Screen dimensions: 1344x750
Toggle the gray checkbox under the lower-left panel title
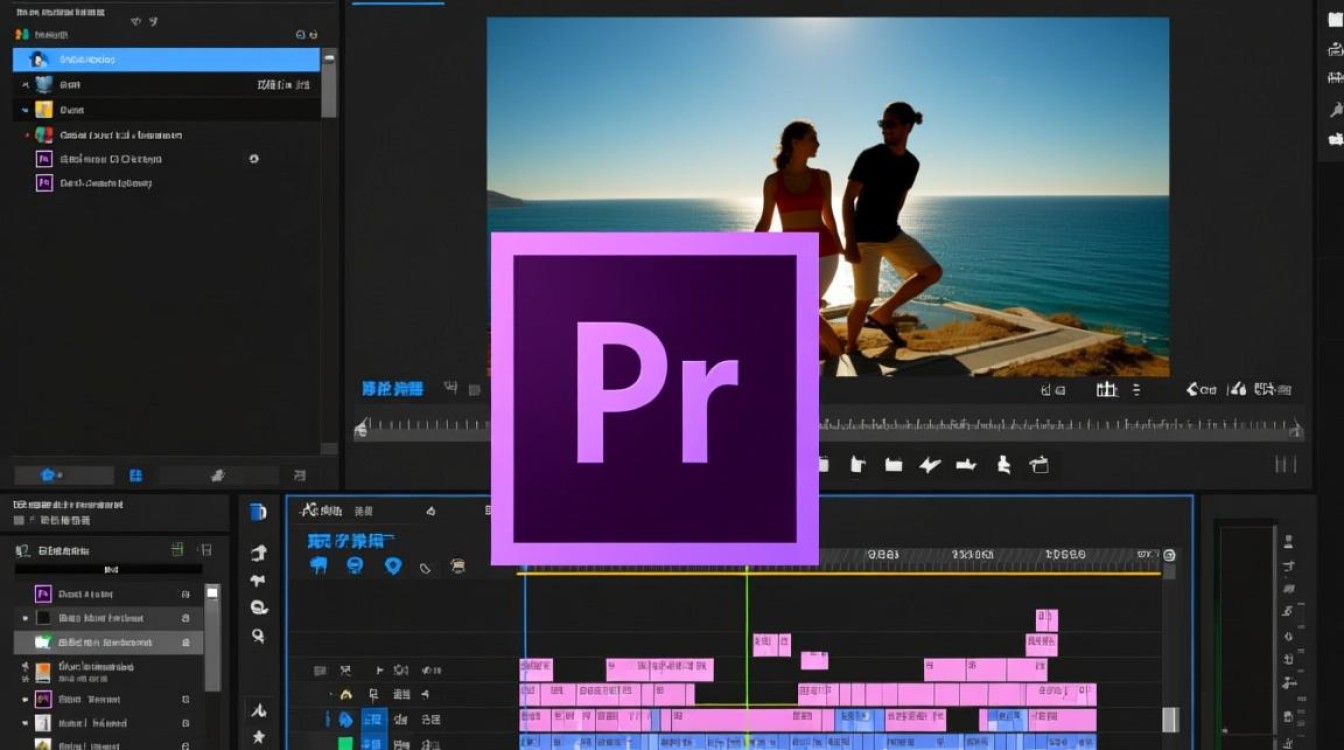19,520
